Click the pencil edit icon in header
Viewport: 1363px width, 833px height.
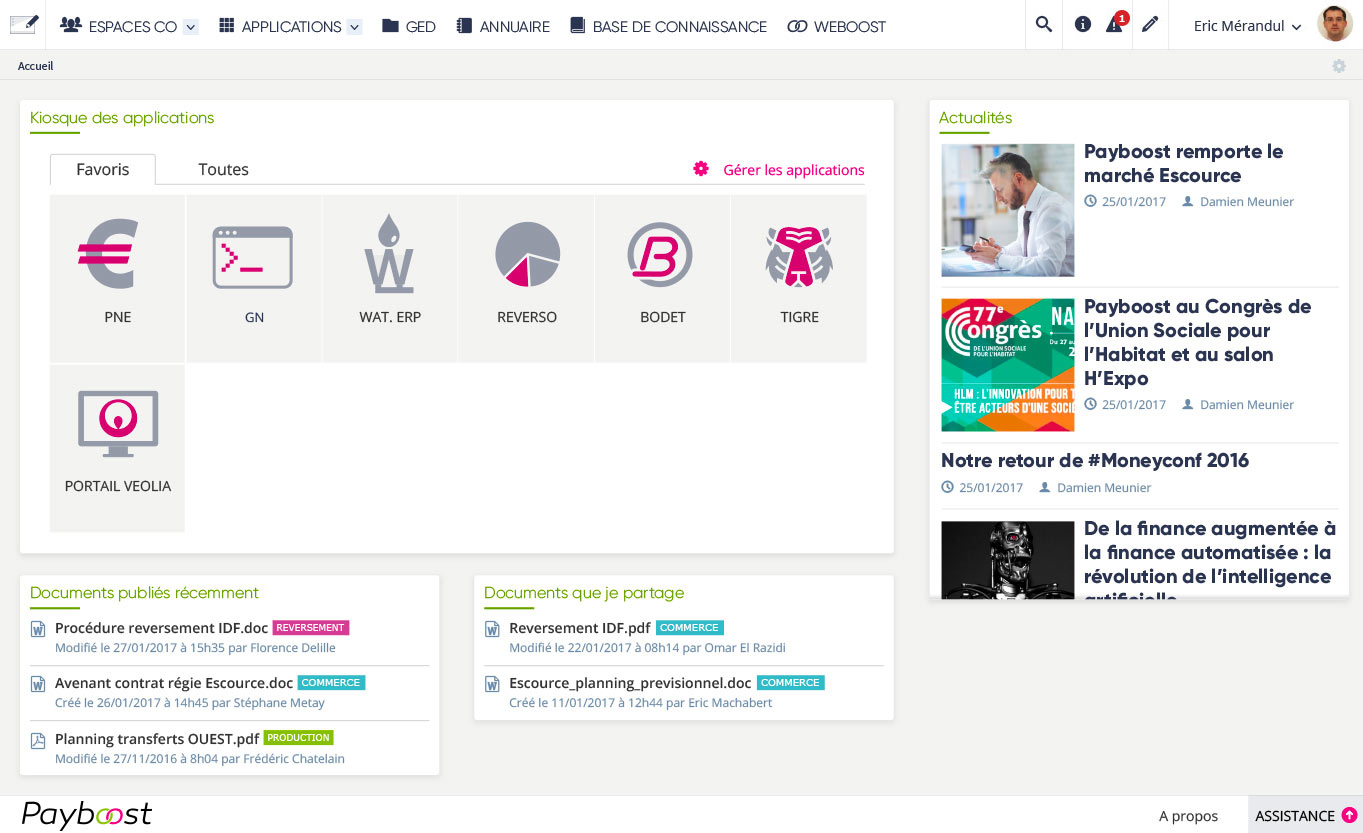[x=1150, y=25]
